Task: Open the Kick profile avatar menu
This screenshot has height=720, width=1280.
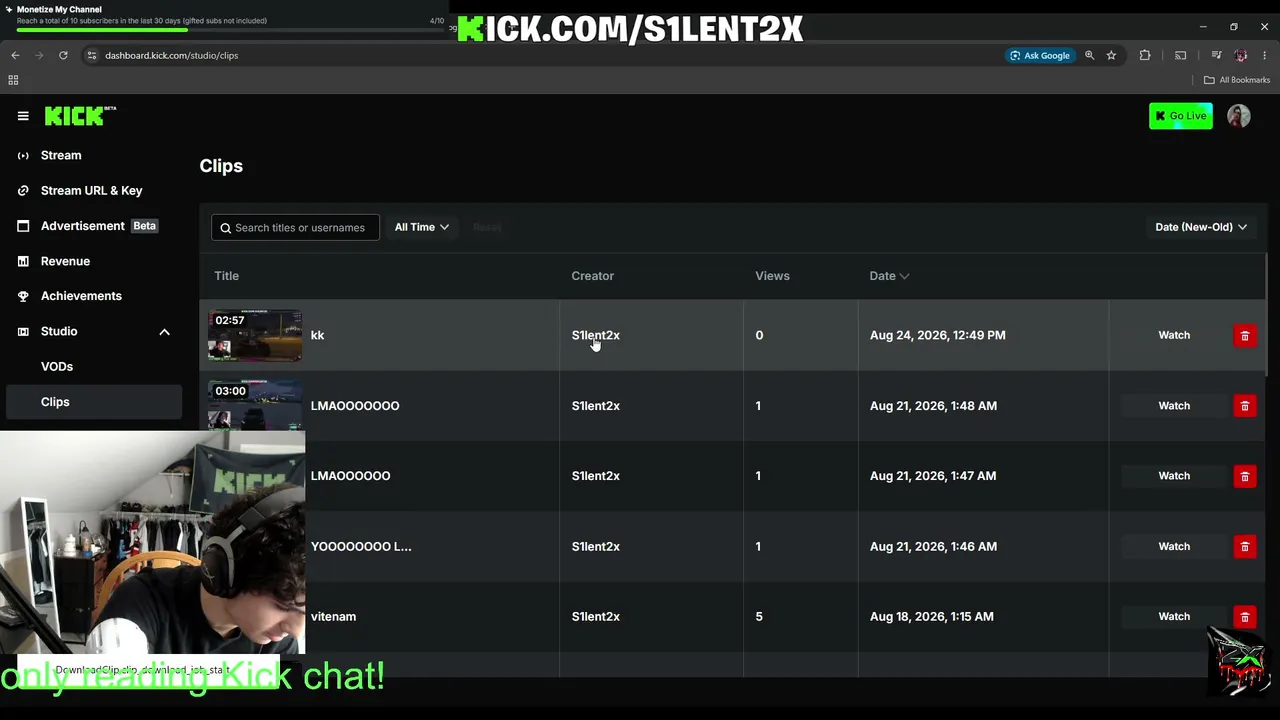Action: (1239, 116)
